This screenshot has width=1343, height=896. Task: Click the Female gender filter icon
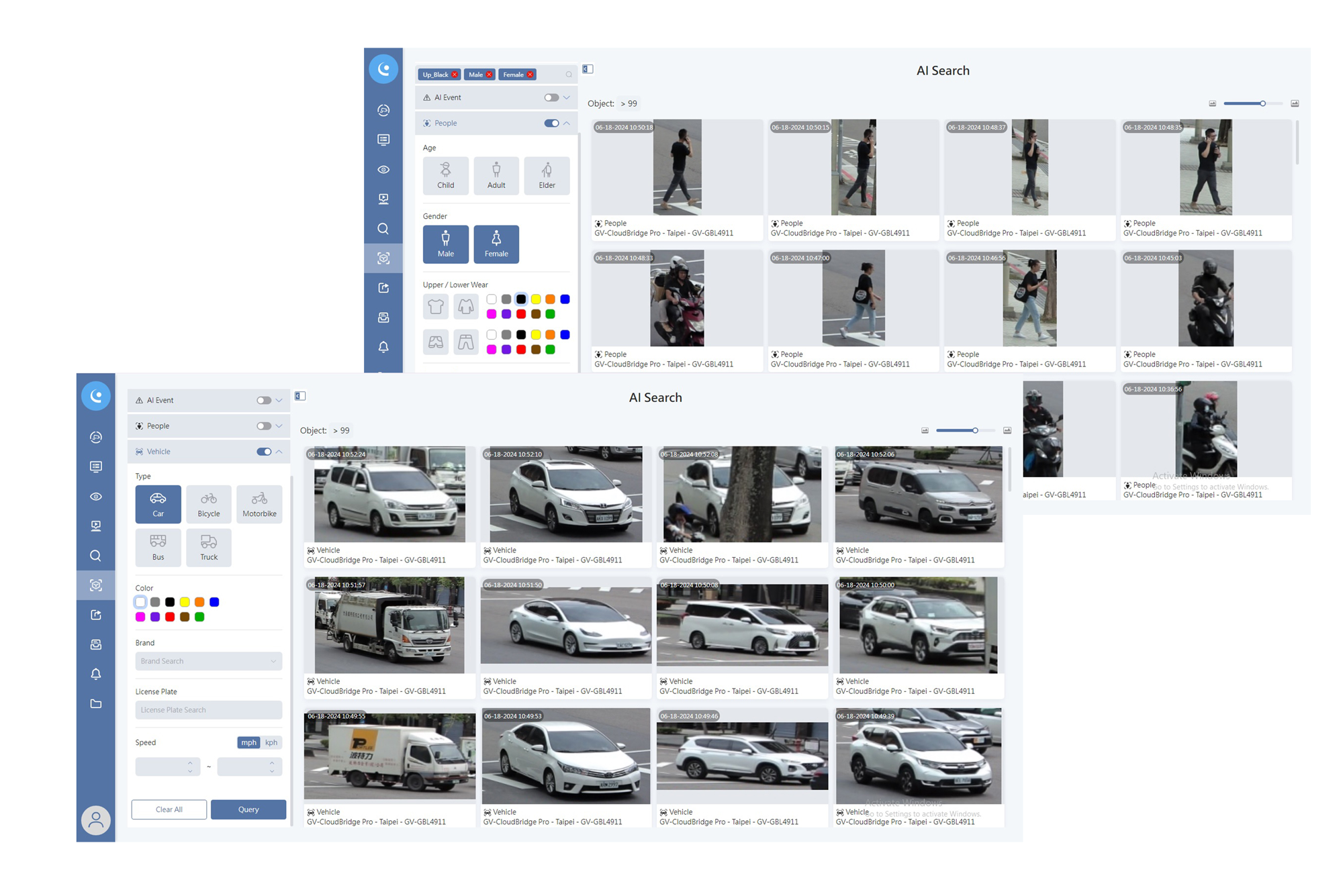[x=496, y=244]
